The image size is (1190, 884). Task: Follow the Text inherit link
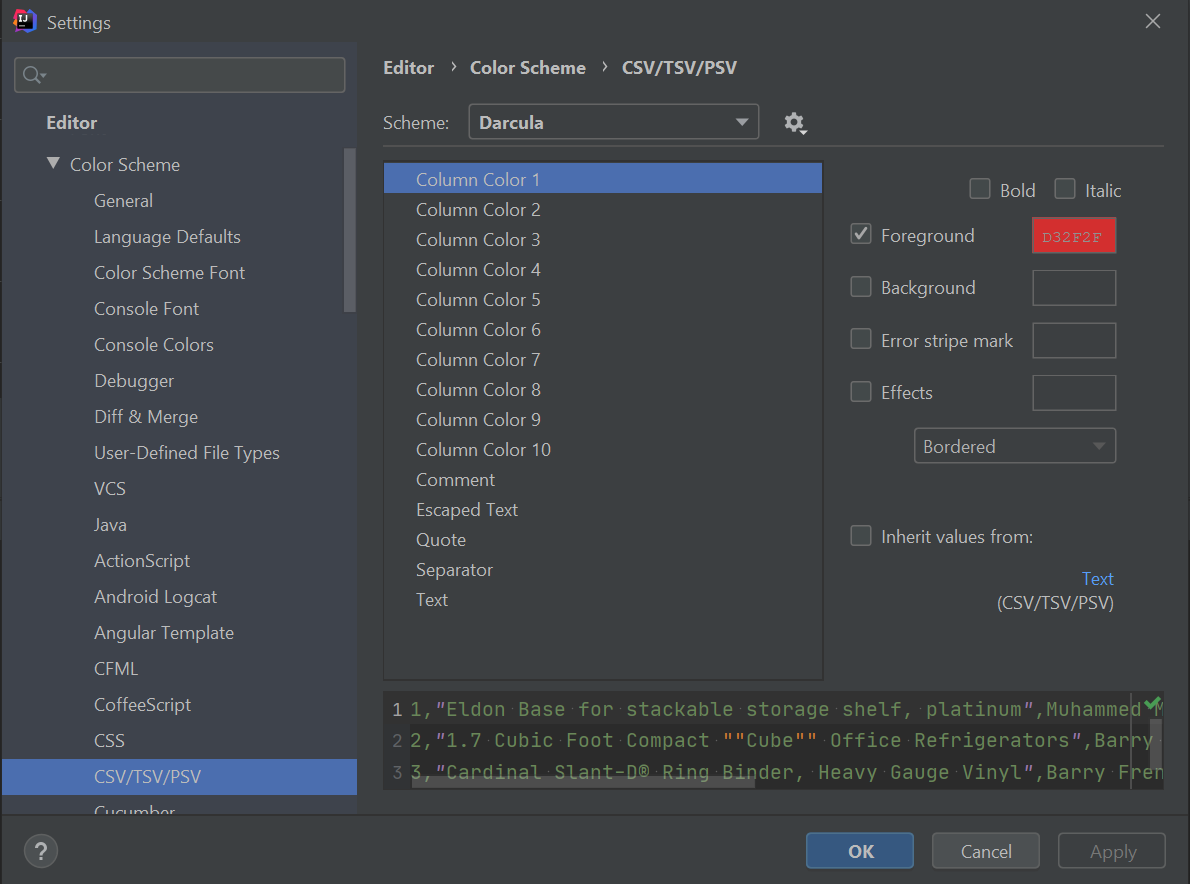(x=1097, y=579)
